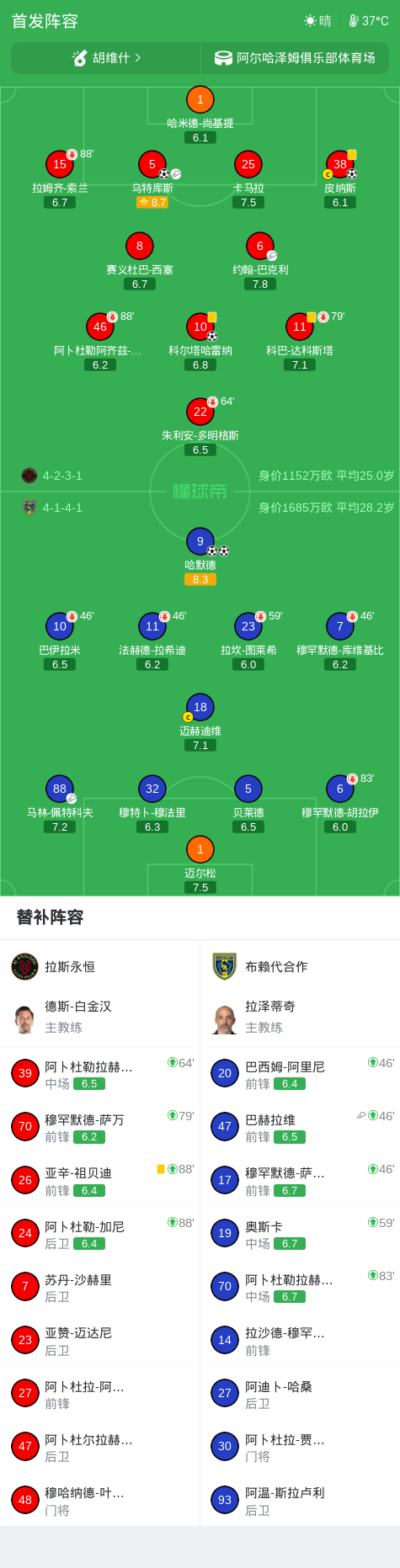This screenshot has width=400, height=1568.
Task: Tap the thermometer temperature icon
Action: (354, 21)
